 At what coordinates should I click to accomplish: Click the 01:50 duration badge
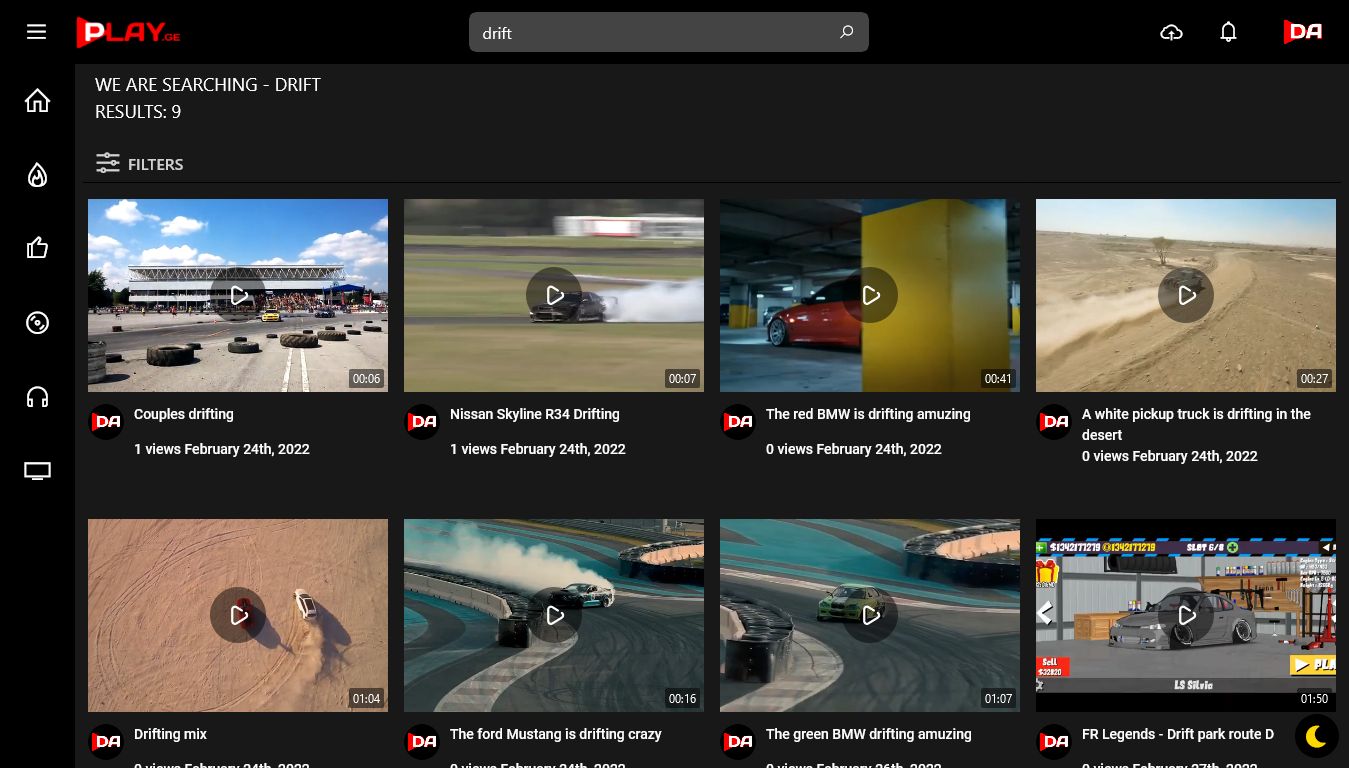tap(1314, 699)
